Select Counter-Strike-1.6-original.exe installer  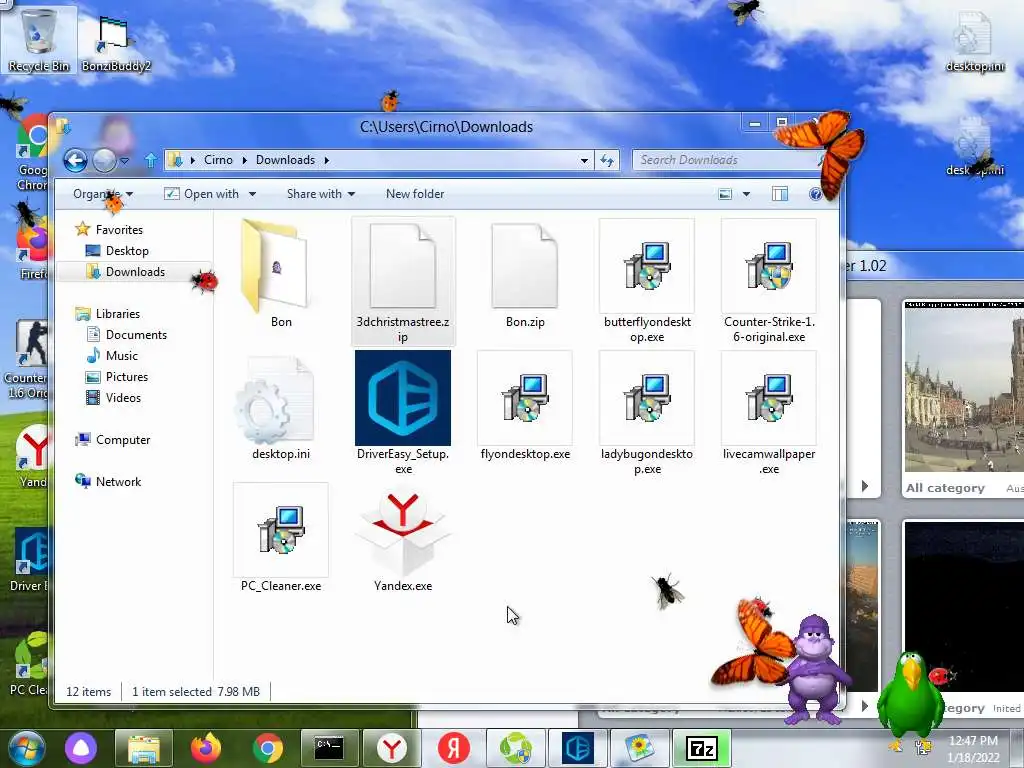coord(769,281)
